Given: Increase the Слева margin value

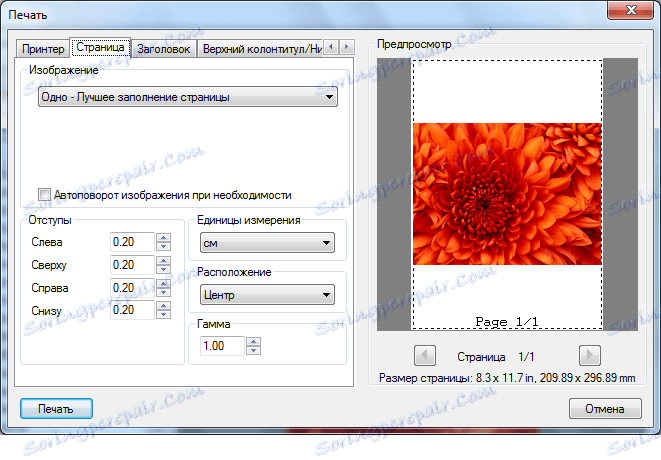Looking at the screenshot, I should [x=164, y=237].
